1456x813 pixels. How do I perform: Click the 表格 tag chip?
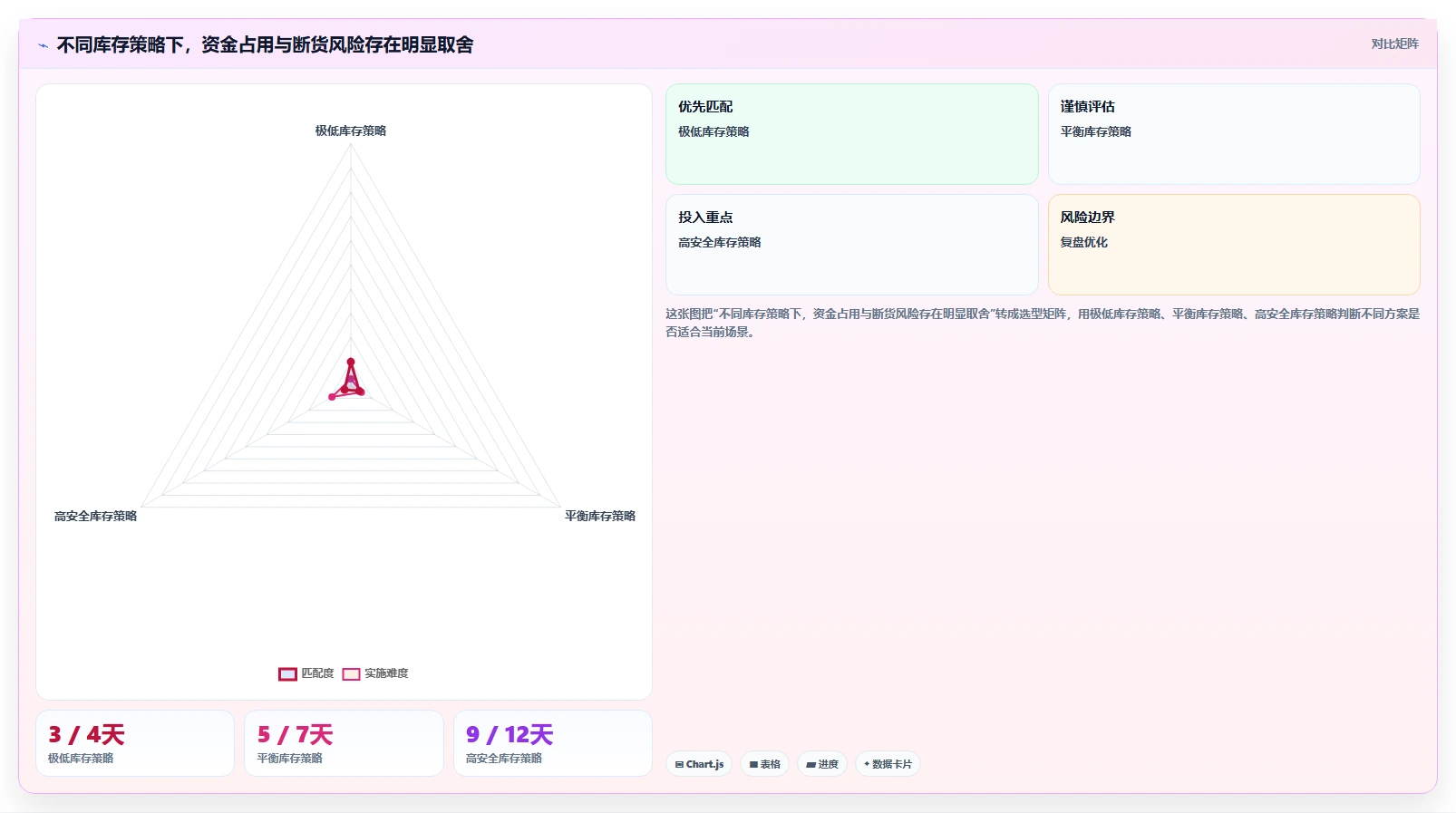[765, 764]
